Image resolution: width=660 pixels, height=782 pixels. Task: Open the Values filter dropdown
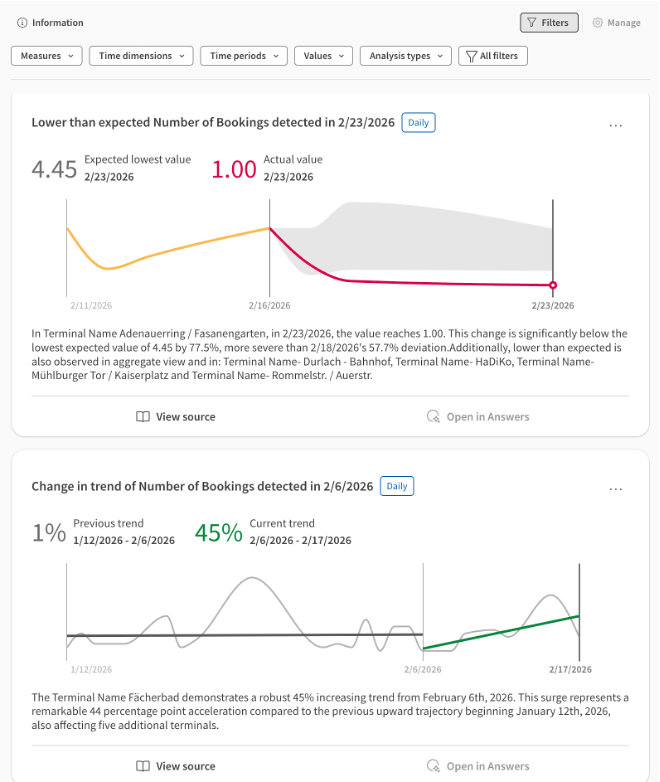click(x=324, y=56)
